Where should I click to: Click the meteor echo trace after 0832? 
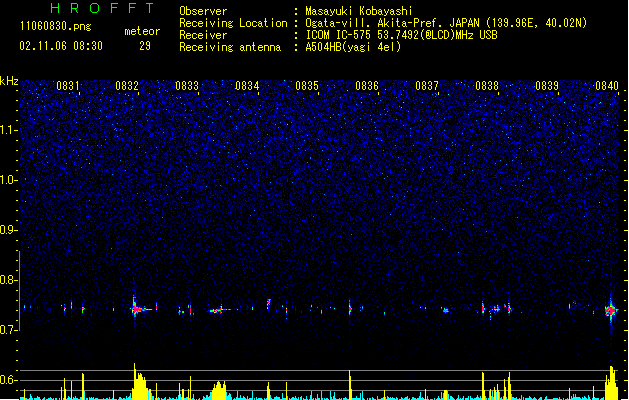tap(141, 308)
